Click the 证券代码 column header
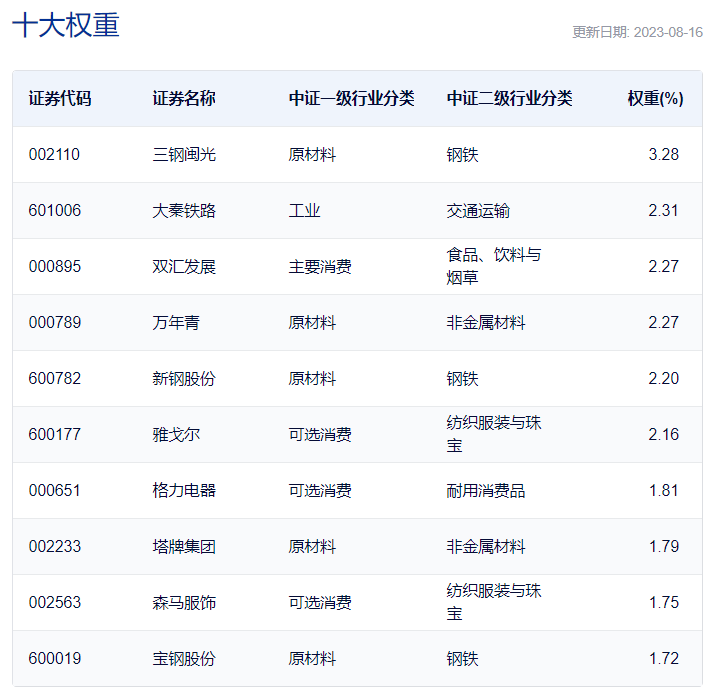The width and height of the screenshot is (711, 695). (x=60, y=98)
